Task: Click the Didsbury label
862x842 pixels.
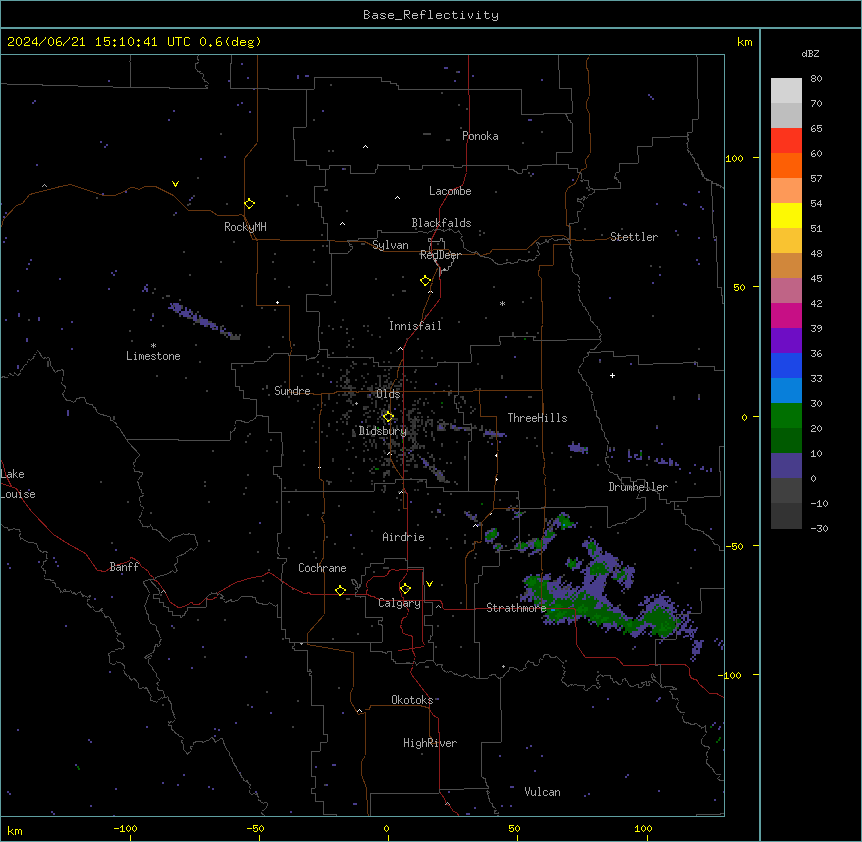Action: coord(383,431)
